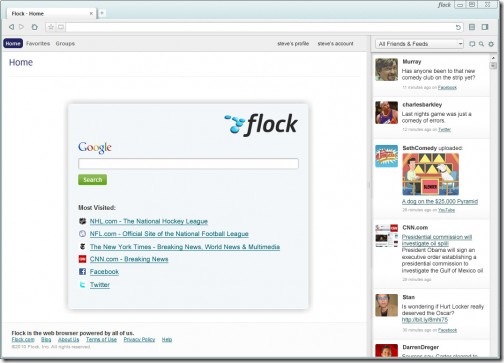Reload page with the refresh icon
Image resolution: width=504 pixels, height=363 pixels.
click(x=458, y=27)
